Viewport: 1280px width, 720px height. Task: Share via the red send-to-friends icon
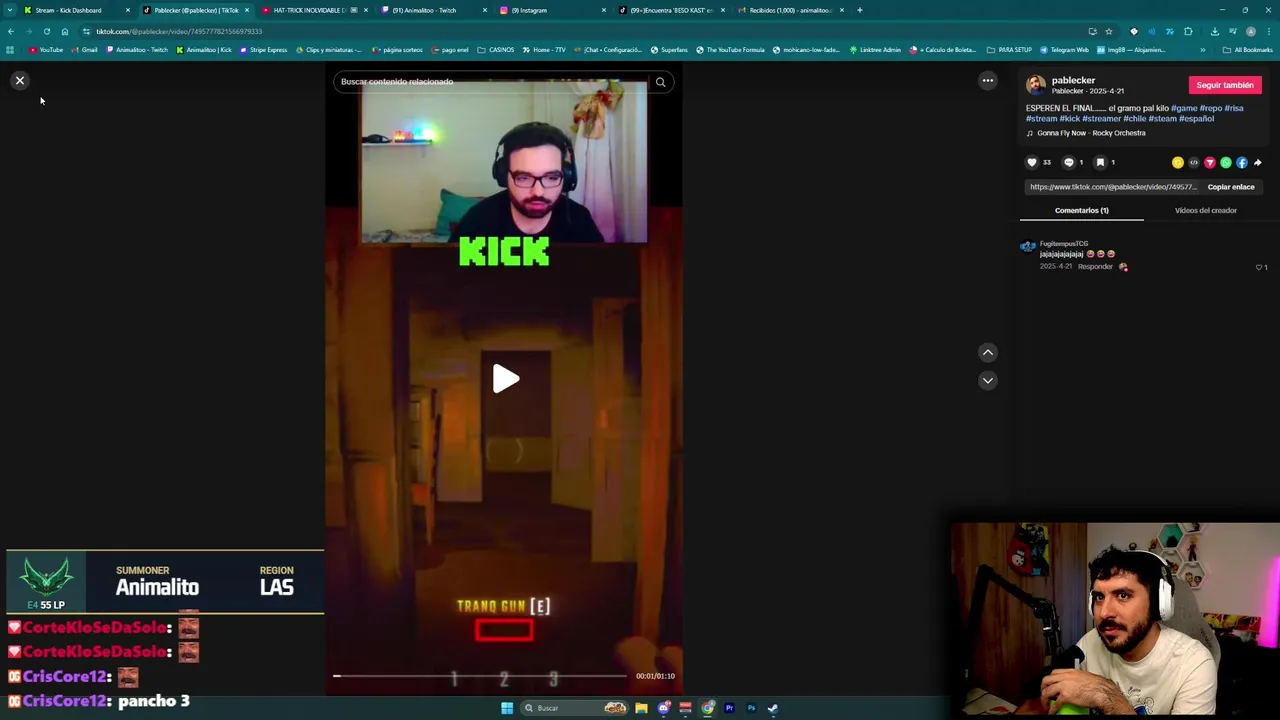click(1210, 162)
